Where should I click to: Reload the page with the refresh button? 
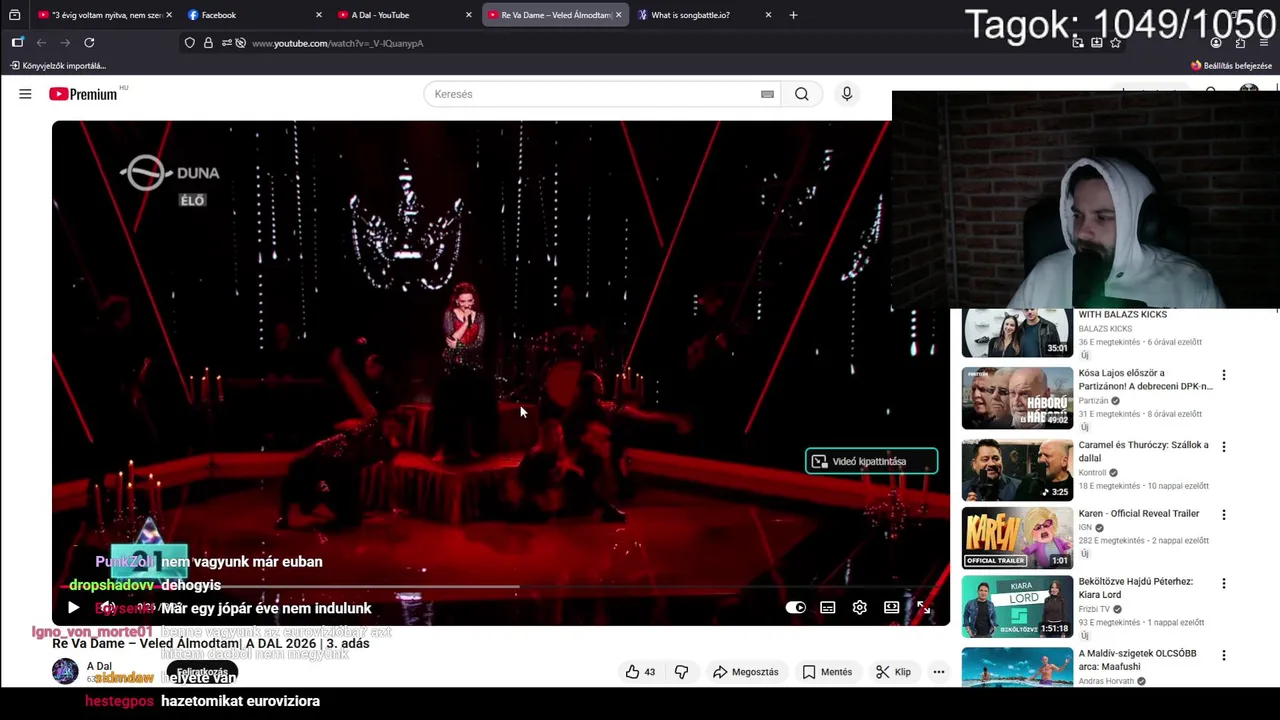click(x=89, y=43)
